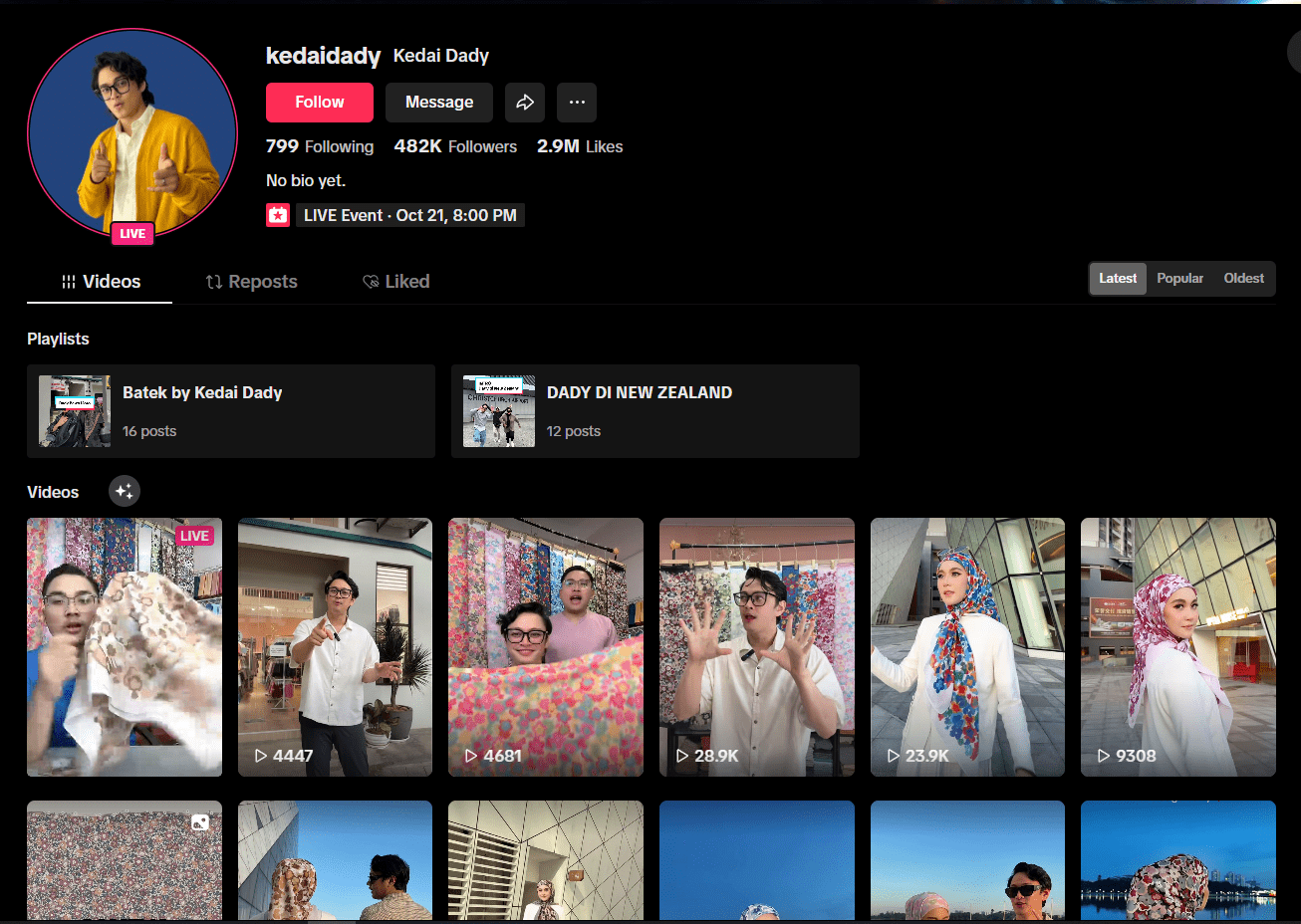Click the repost arrows icon beside Reposts
The height and width of the screenshot is (924, 1301).
click(214, 281)
